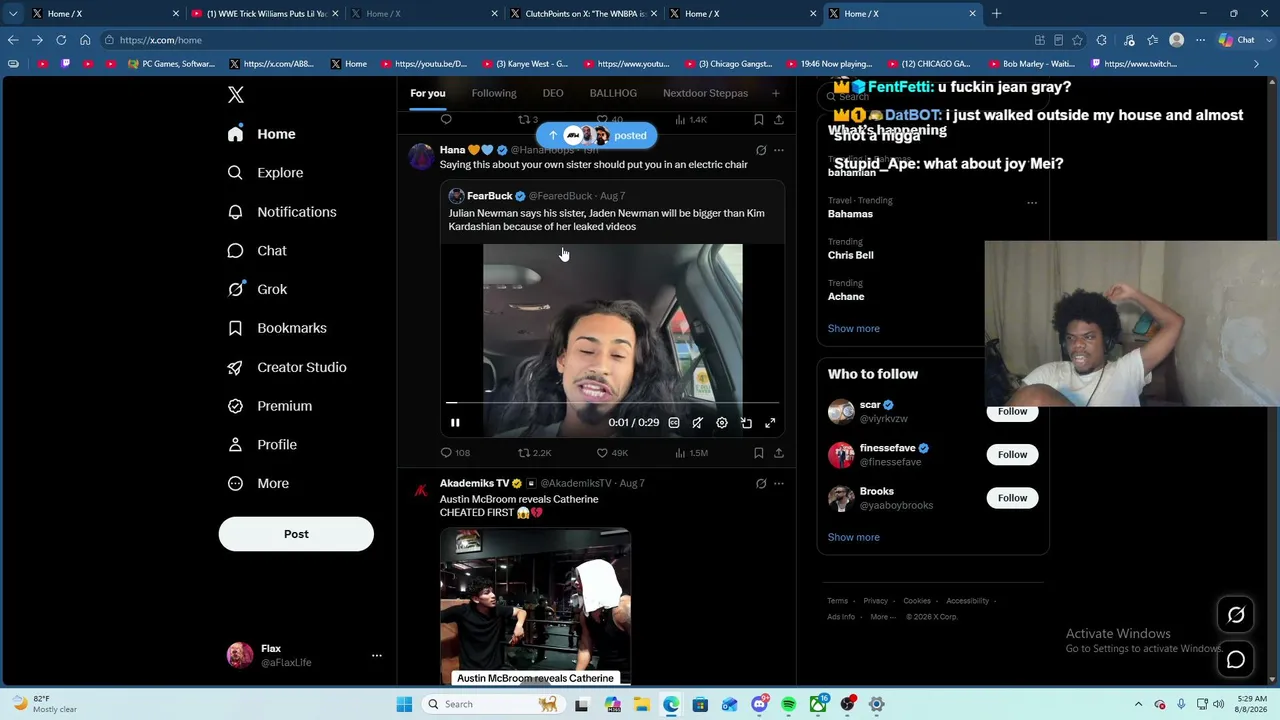Open Creator Studio from the sidebar
The height and width of the screenshot is (720, 1280).
pyautogui.click(x=287, y=367)
